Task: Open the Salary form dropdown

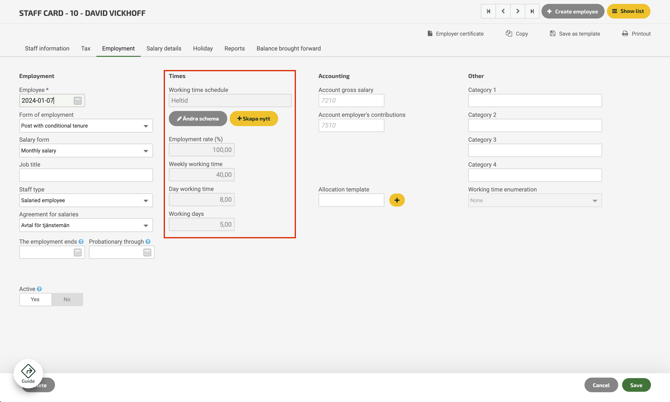Action: [86, 150]
